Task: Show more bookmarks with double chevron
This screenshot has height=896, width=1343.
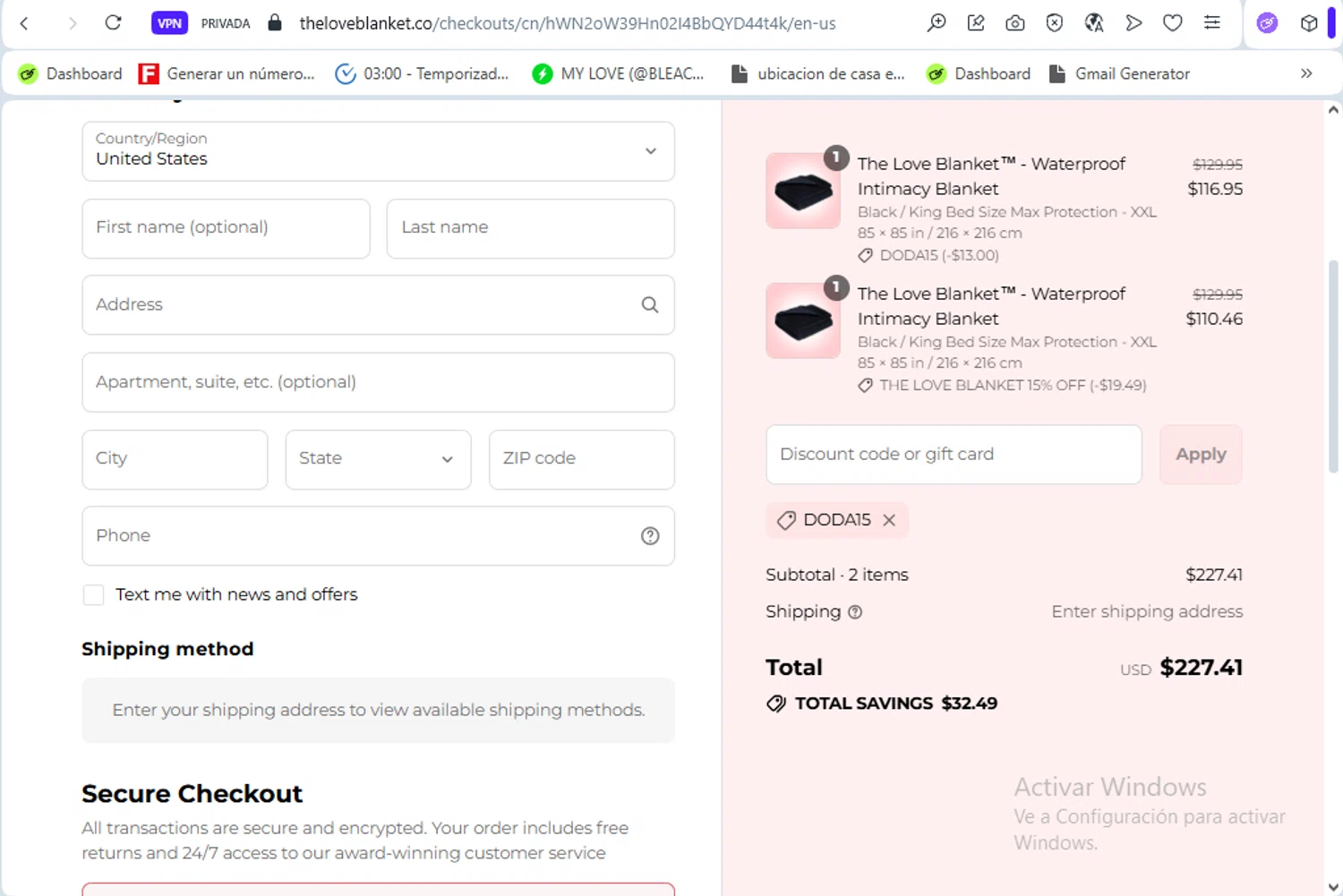Action: 1306,73
